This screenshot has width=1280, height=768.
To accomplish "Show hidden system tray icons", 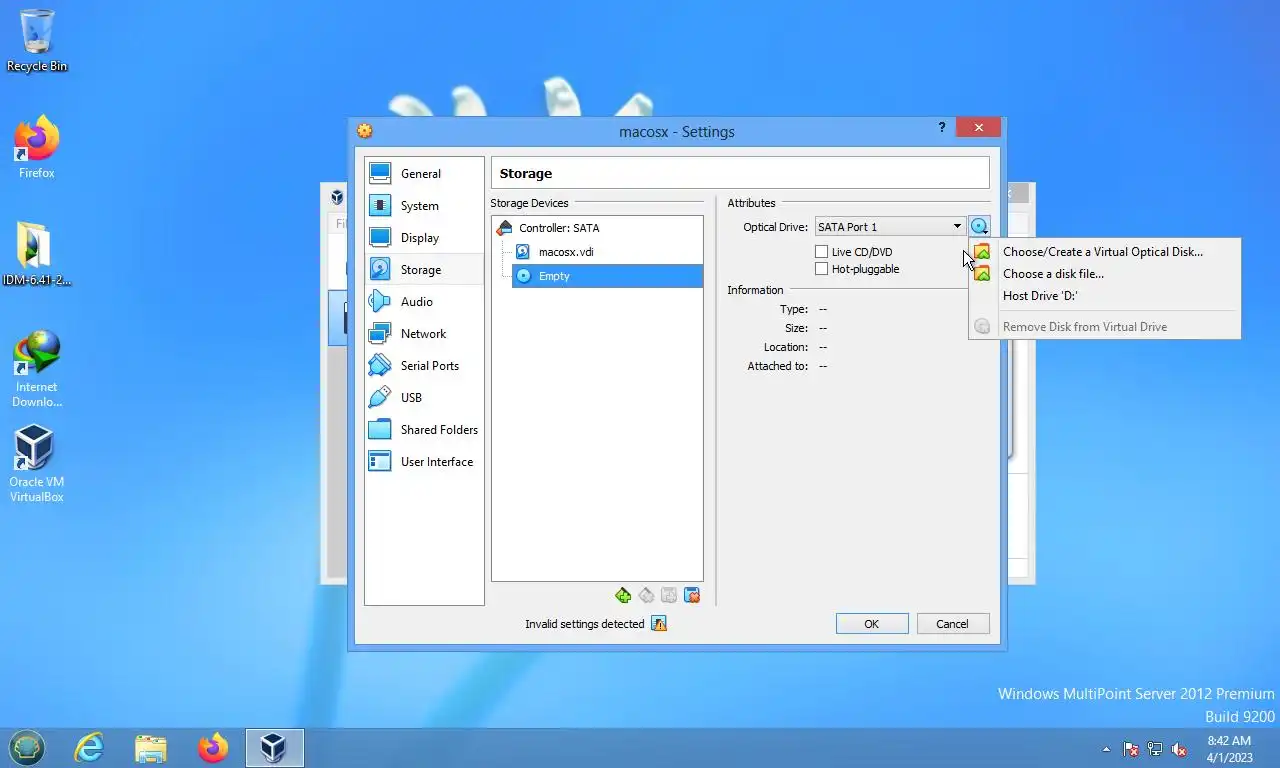I will pos(1106,749).
